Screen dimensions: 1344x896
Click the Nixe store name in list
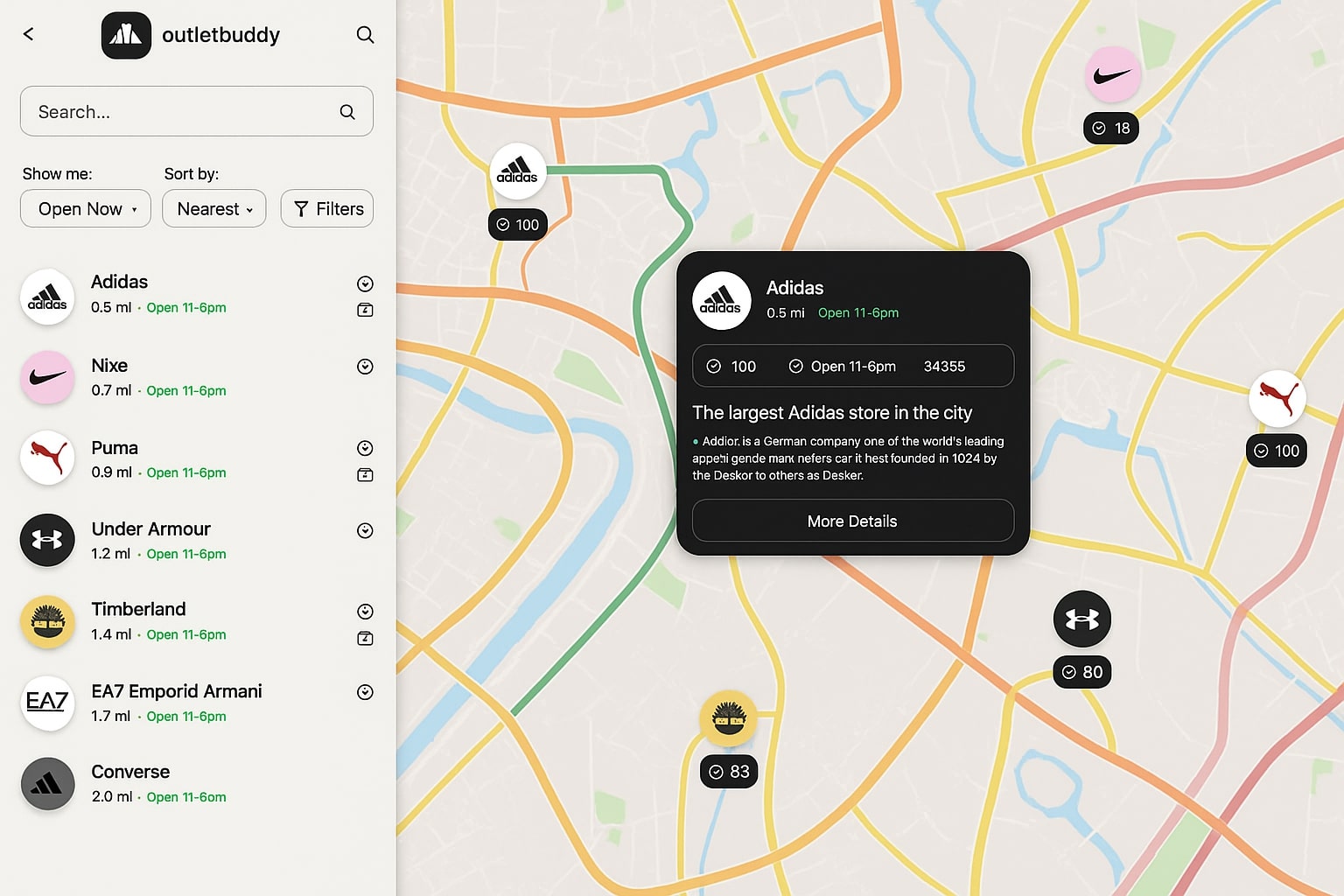click(109, 366)
